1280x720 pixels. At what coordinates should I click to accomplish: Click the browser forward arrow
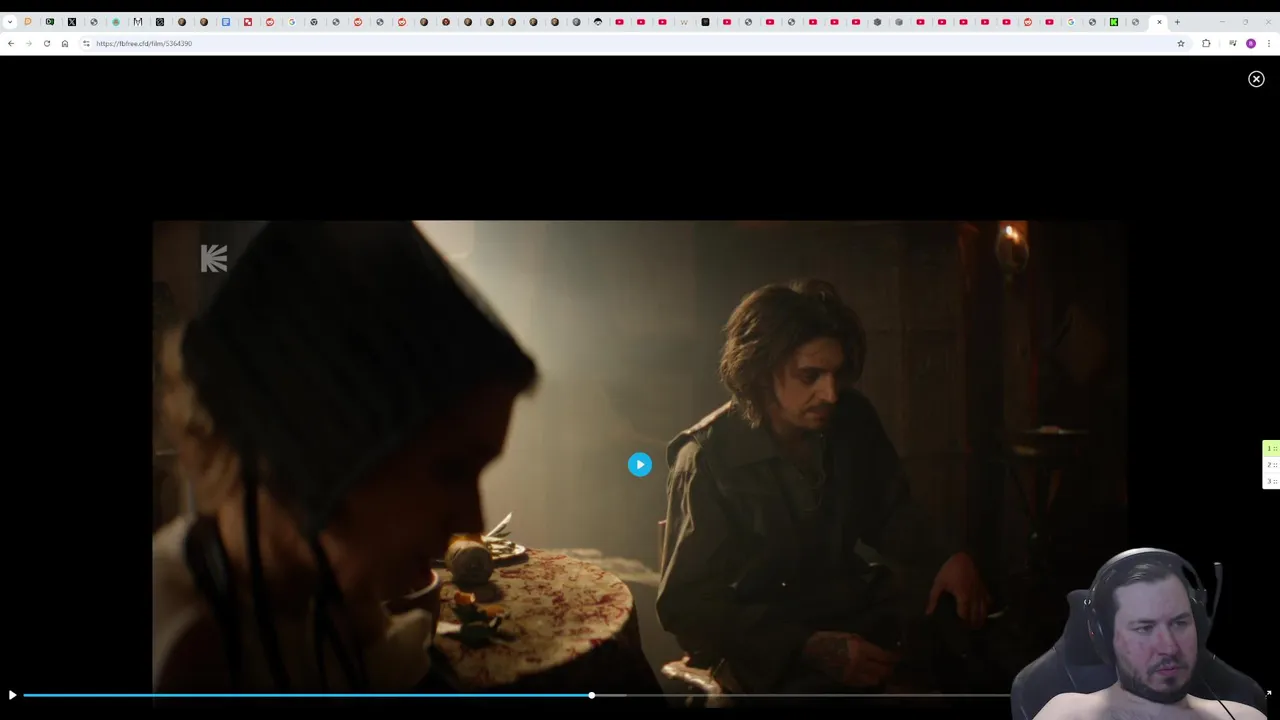point(28,43)
